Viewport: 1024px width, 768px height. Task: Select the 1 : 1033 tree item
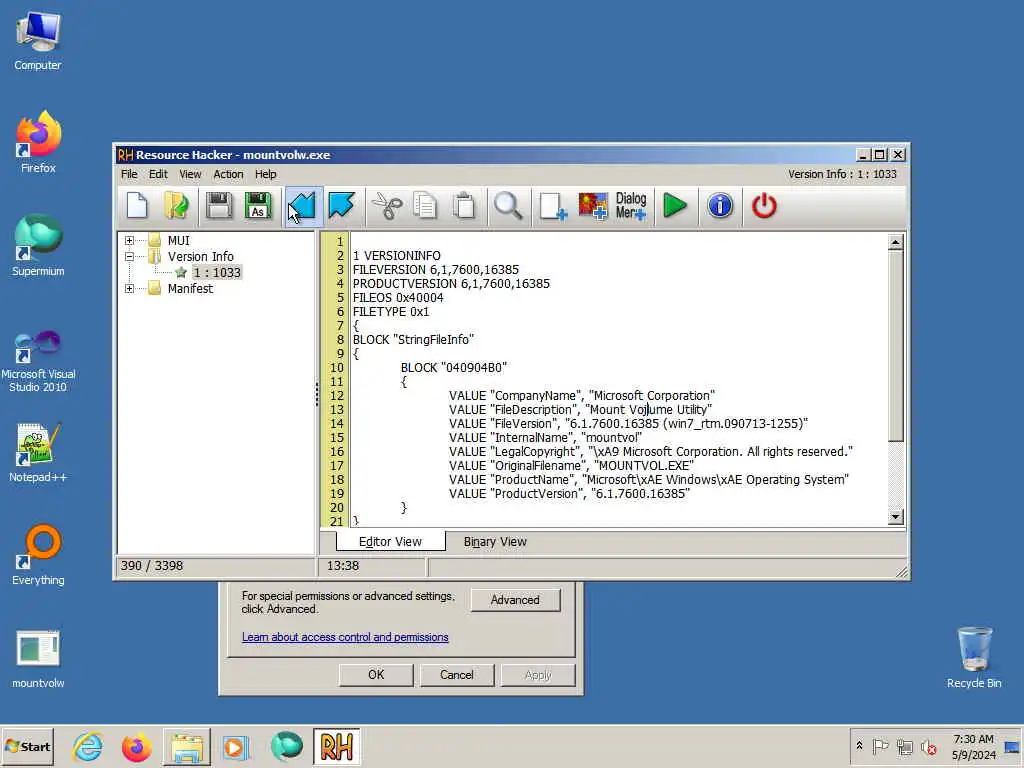click(217, 272)
